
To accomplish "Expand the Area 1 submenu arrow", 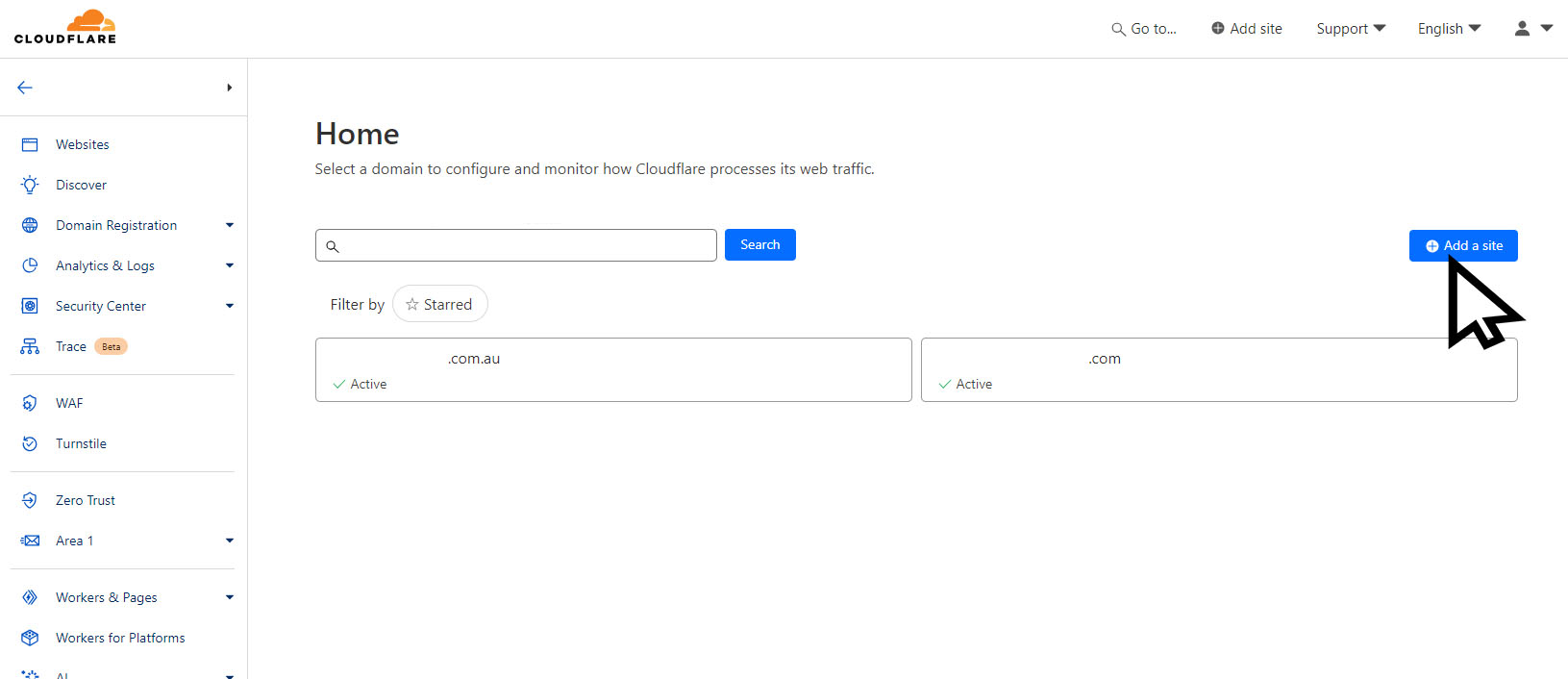I will [230, 541].
